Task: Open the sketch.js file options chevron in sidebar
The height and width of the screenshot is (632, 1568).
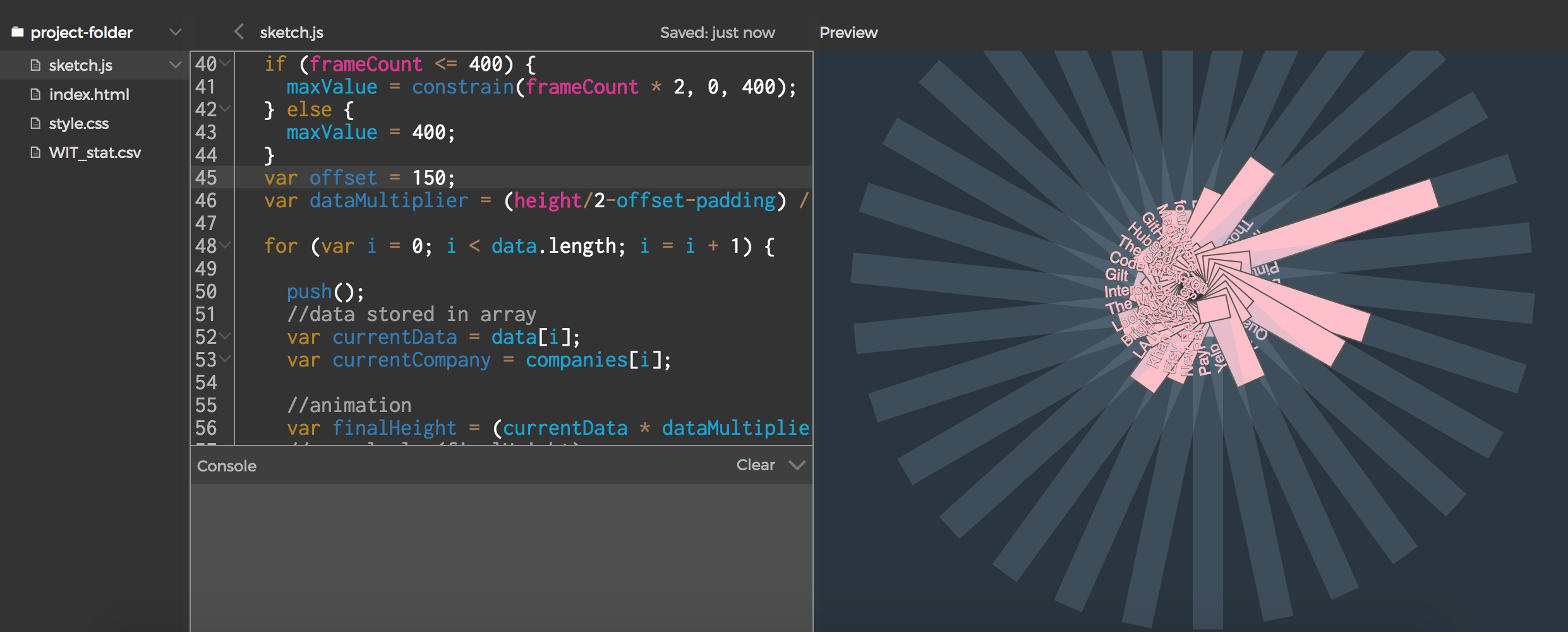Action: [176, 65]
